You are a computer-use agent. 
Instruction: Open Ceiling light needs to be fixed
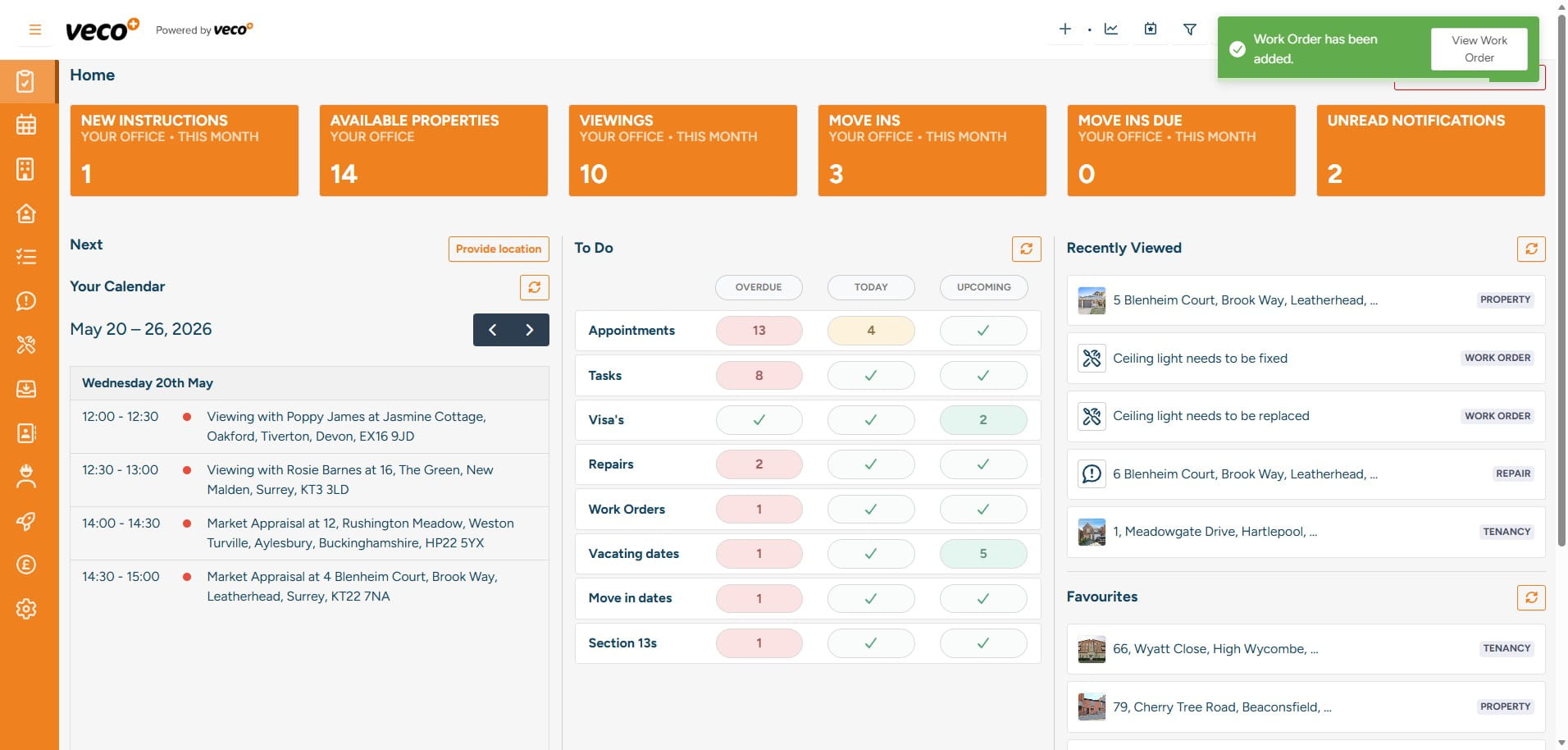point(1306,359)
